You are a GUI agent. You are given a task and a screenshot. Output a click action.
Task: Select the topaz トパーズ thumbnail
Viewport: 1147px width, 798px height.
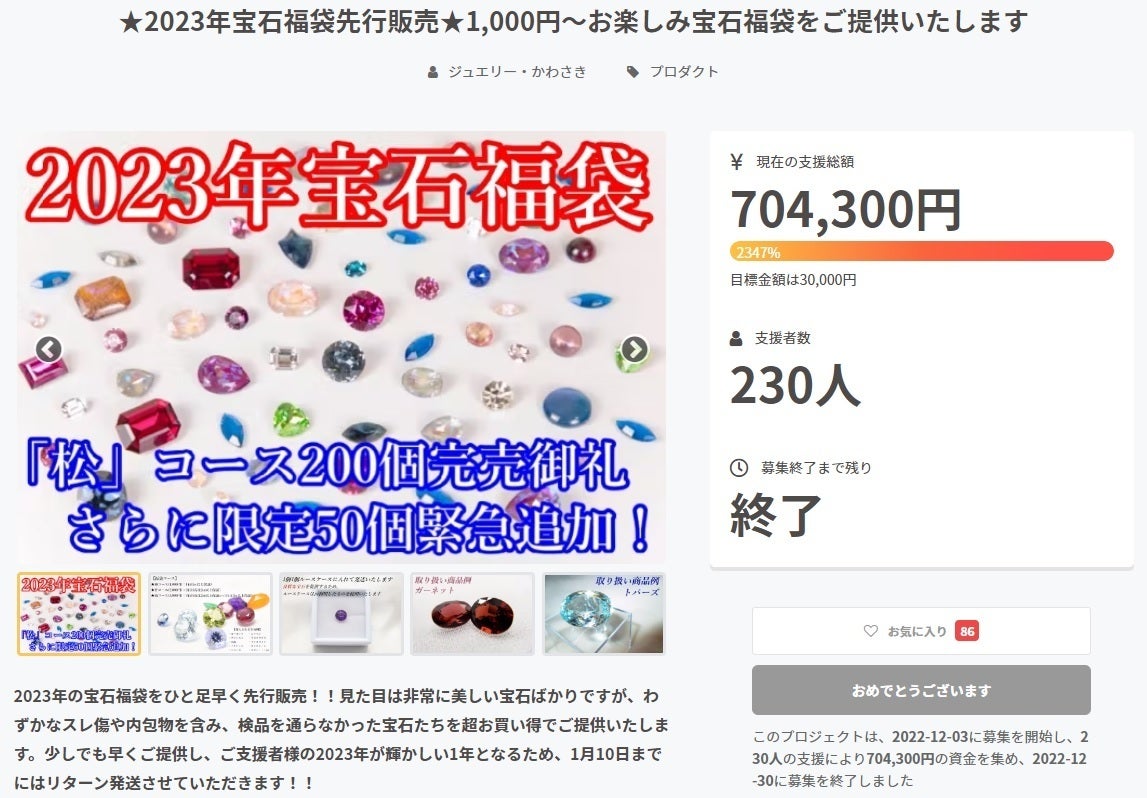tap(604, 614)
